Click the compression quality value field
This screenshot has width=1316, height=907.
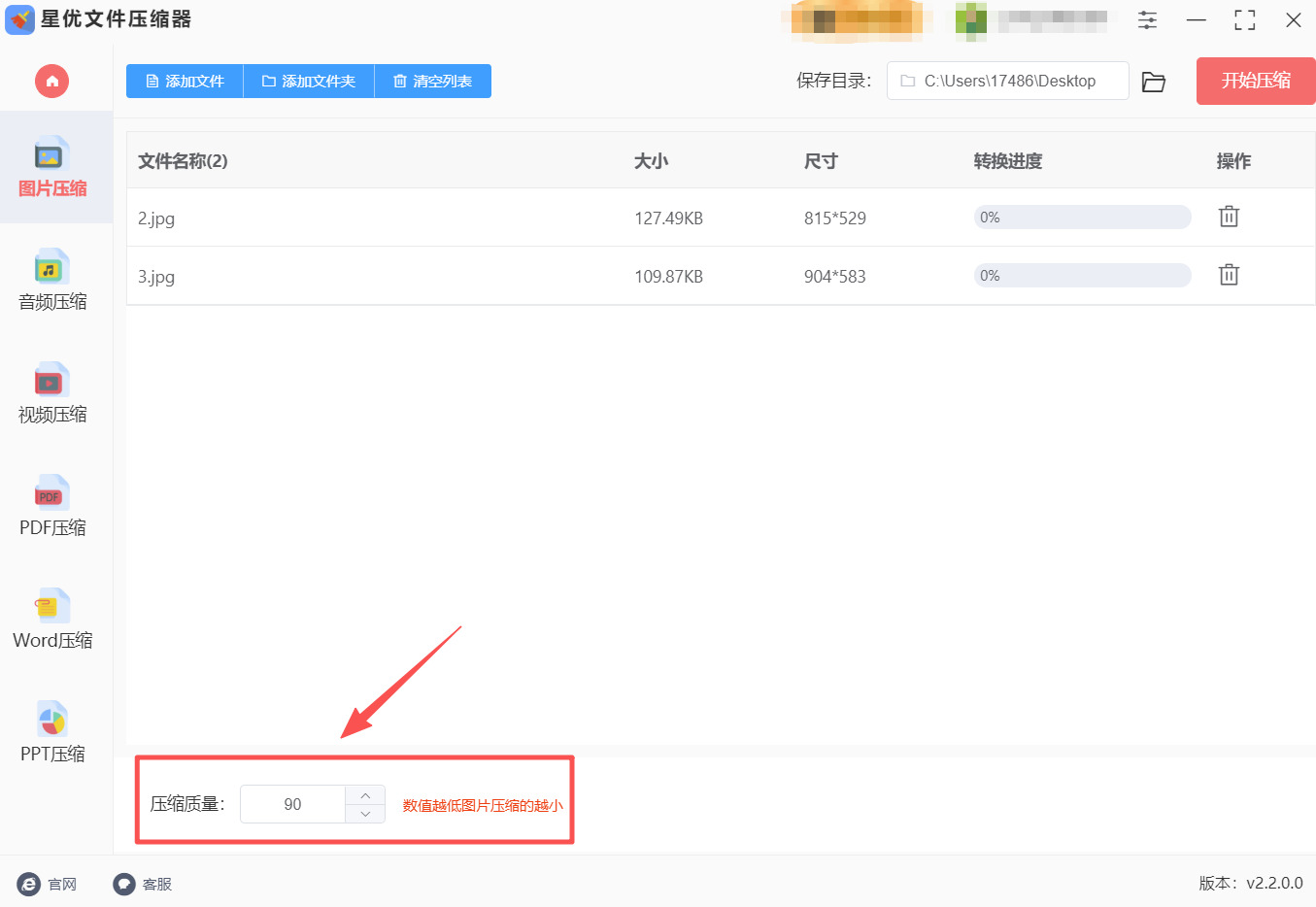tap(292, 804)
